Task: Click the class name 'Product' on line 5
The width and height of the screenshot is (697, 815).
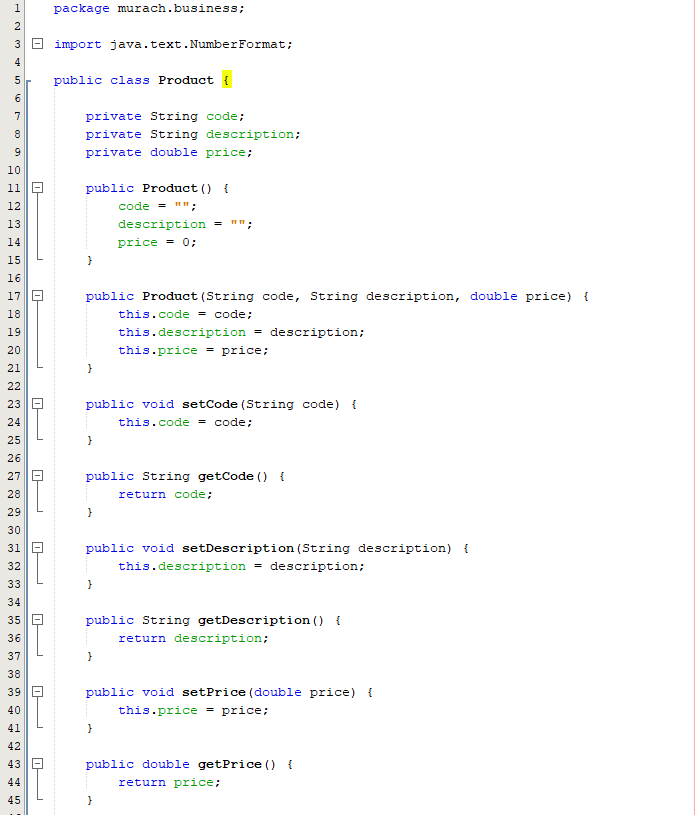Action: [186, 80]
